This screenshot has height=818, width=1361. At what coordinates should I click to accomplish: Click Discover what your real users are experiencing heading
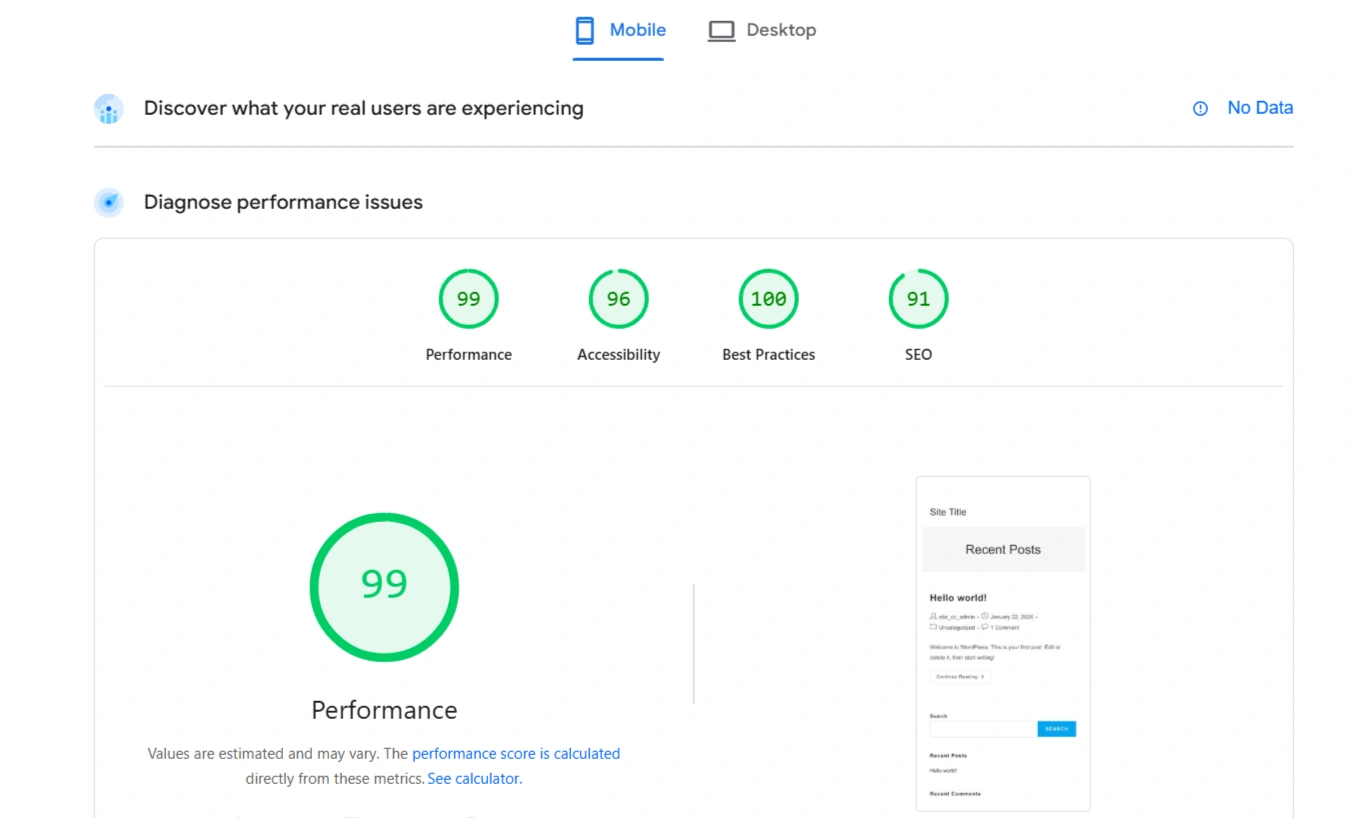pyautogui.click(x=363, y=108)
